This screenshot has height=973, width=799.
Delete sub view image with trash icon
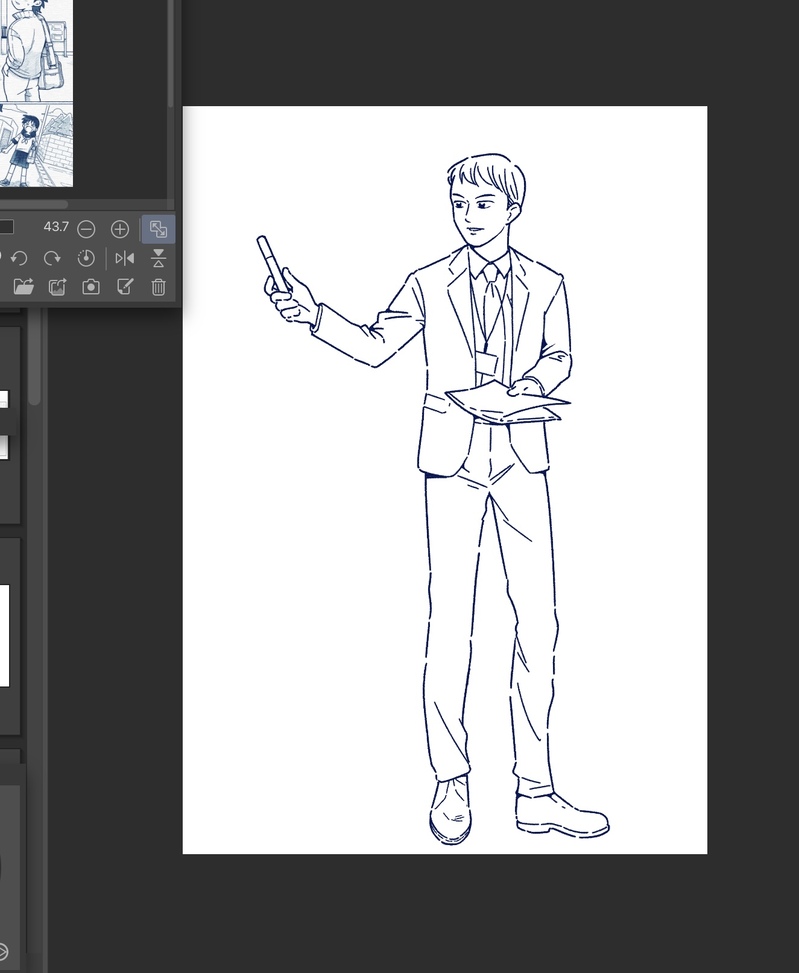click(x=158, y=287)
